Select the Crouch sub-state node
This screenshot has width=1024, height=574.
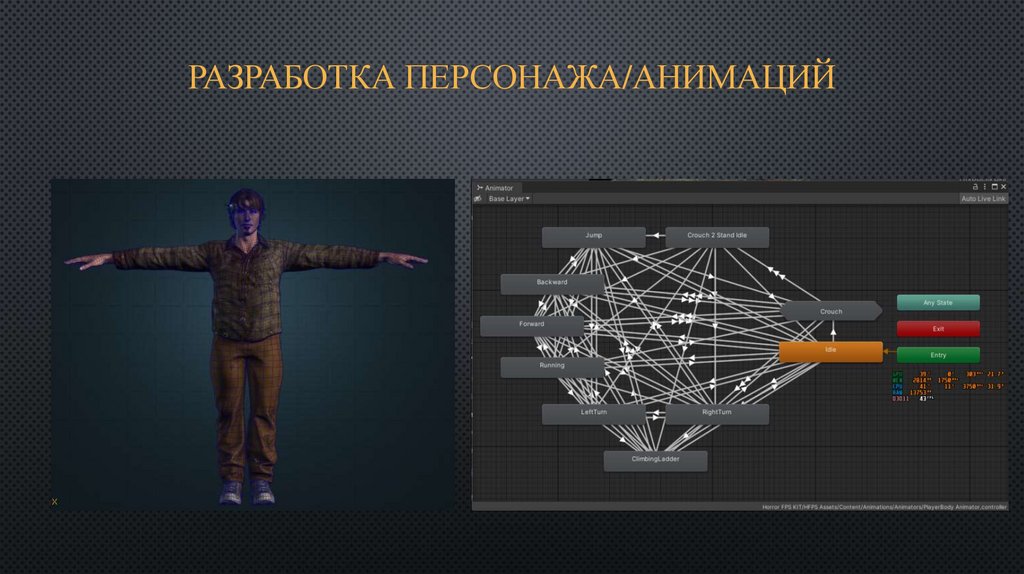831,311
